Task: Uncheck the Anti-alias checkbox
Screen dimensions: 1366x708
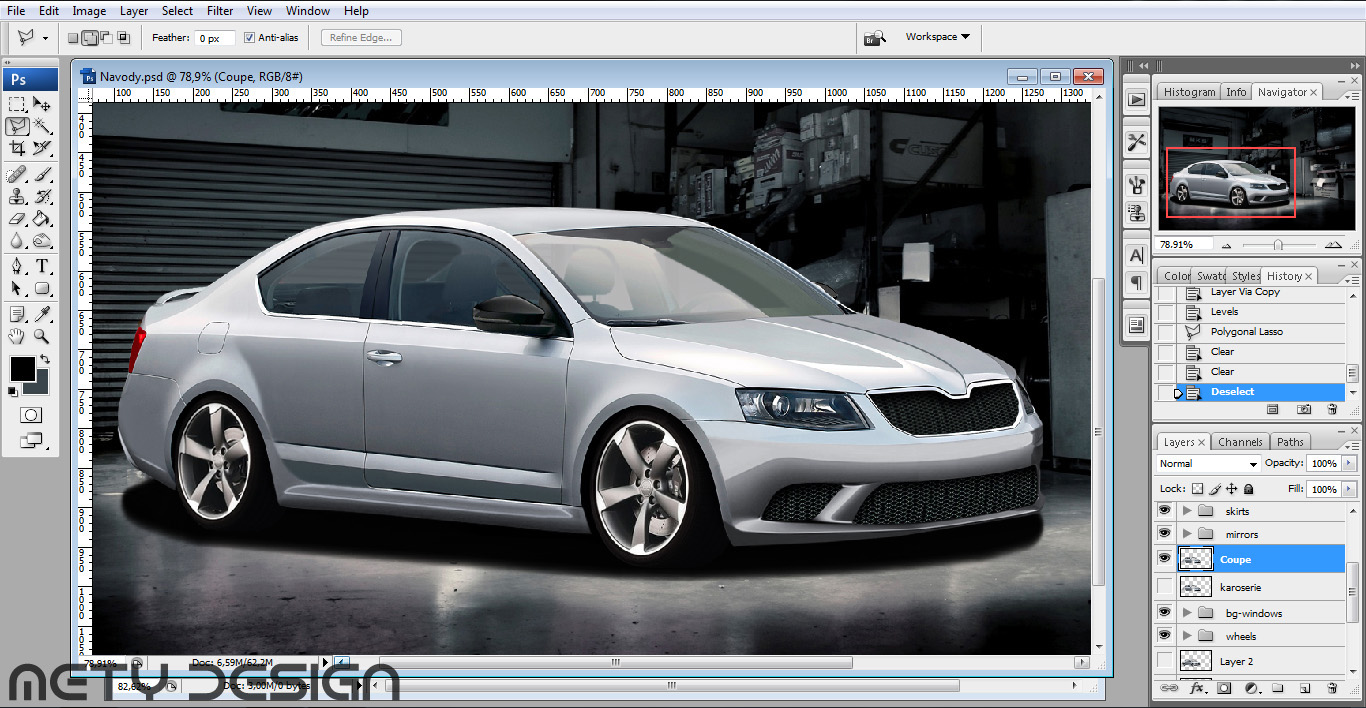Action: pyautogui.click(x=249, y=38)
